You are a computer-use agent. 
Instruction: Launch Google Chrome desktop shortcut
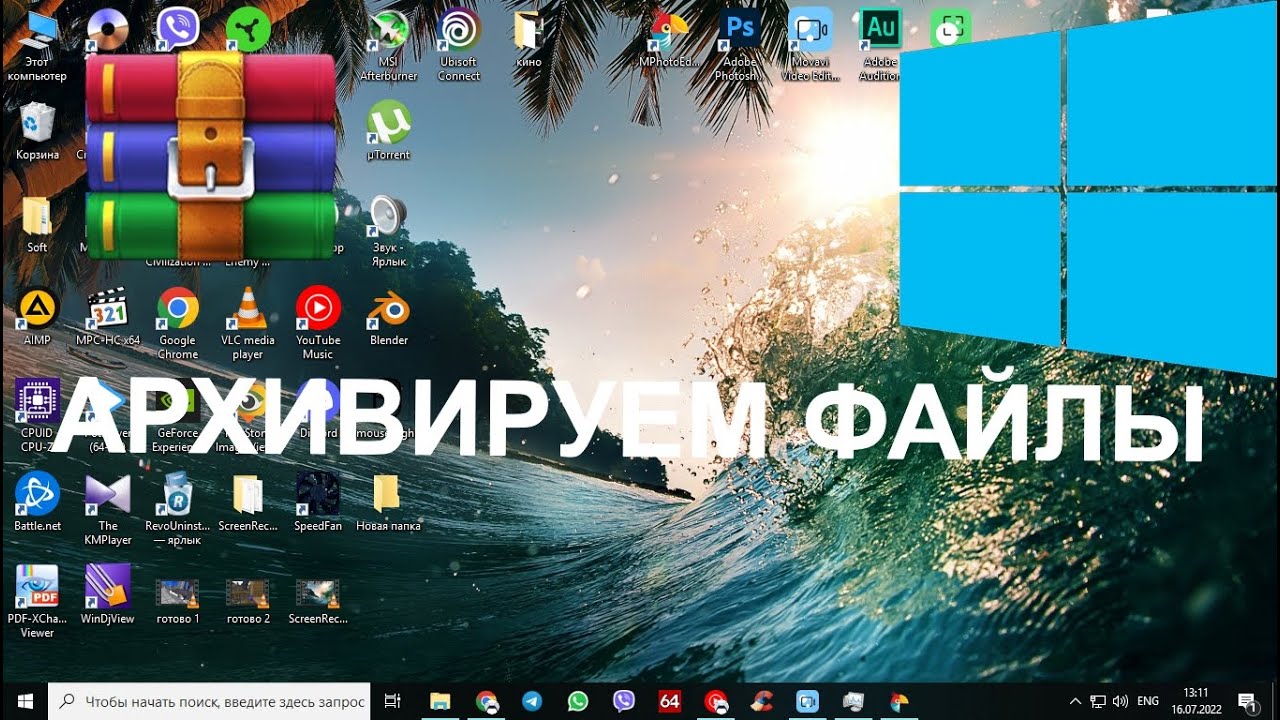tap(178, 324)
